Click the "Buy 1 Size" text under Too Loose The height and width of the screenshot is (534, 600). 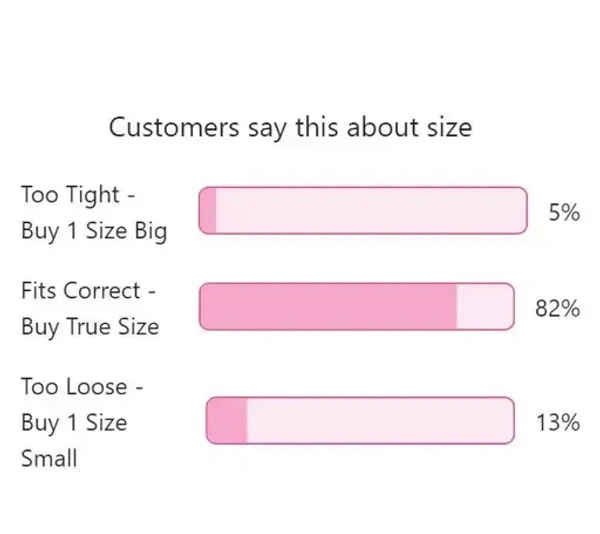(x=74, y=422)
